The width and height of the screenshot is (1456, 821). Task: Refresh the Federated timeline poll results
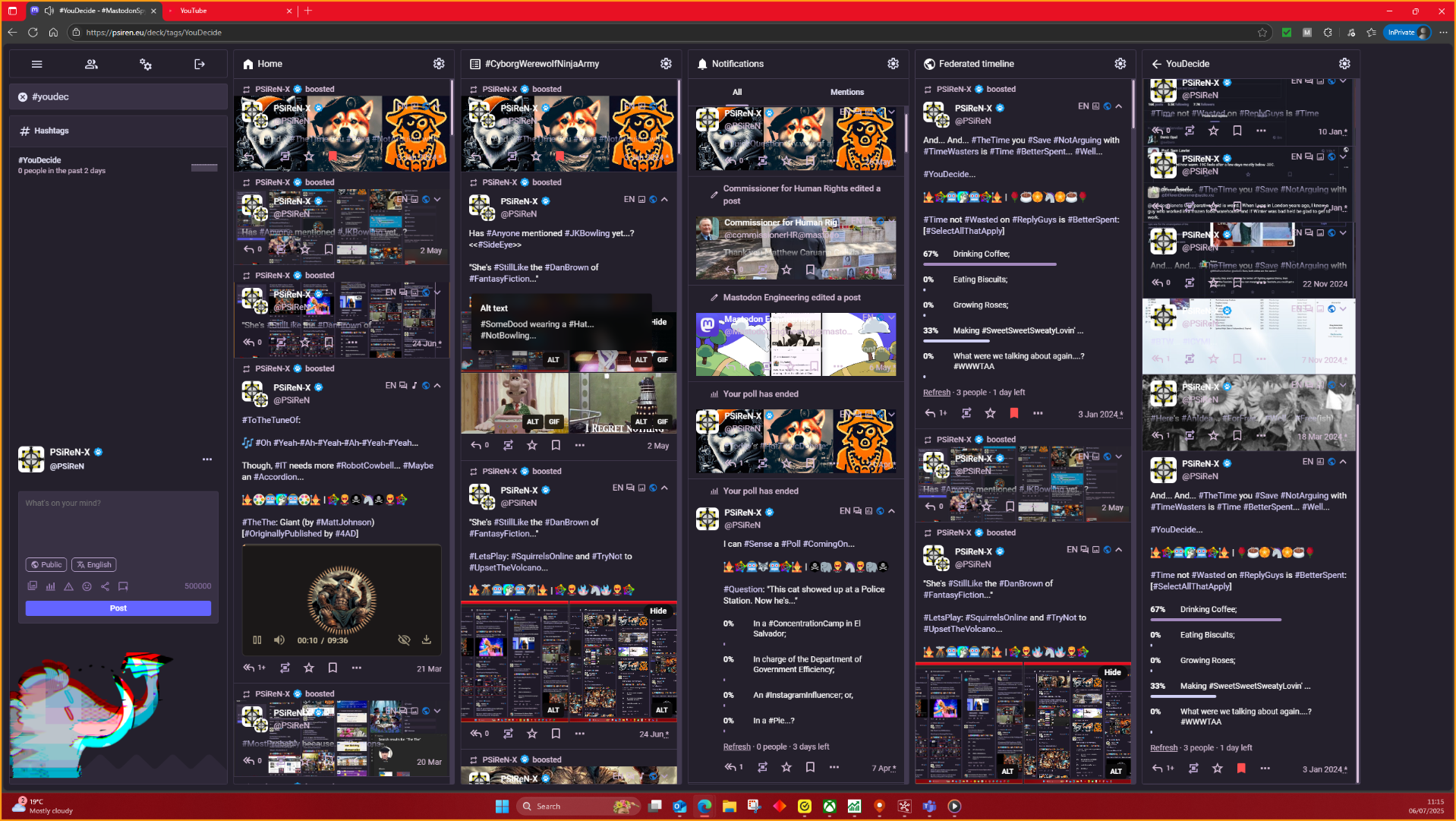tap(937, 393)
